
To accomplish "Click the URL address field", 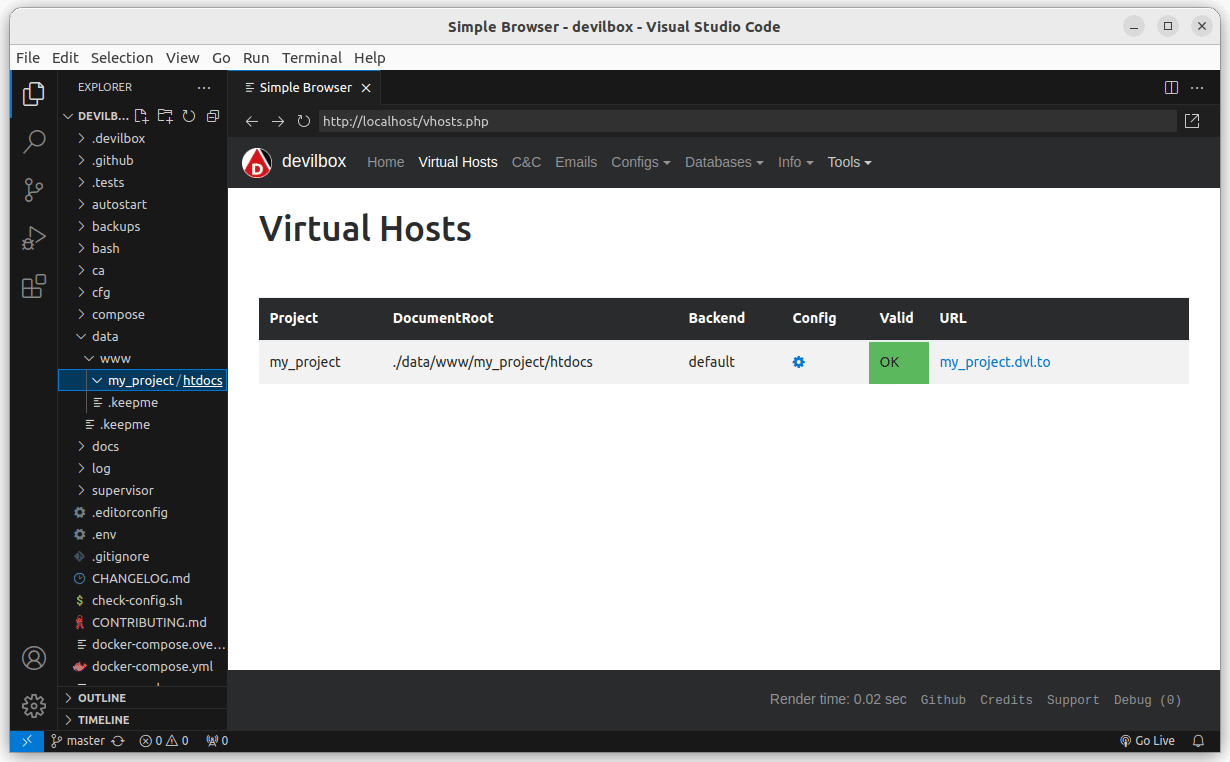I will [x=746, y=121].
